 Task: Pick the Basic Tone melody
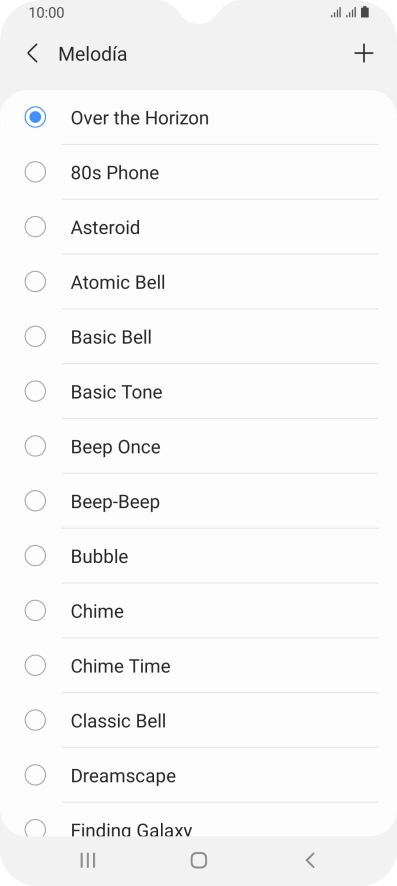199,392
